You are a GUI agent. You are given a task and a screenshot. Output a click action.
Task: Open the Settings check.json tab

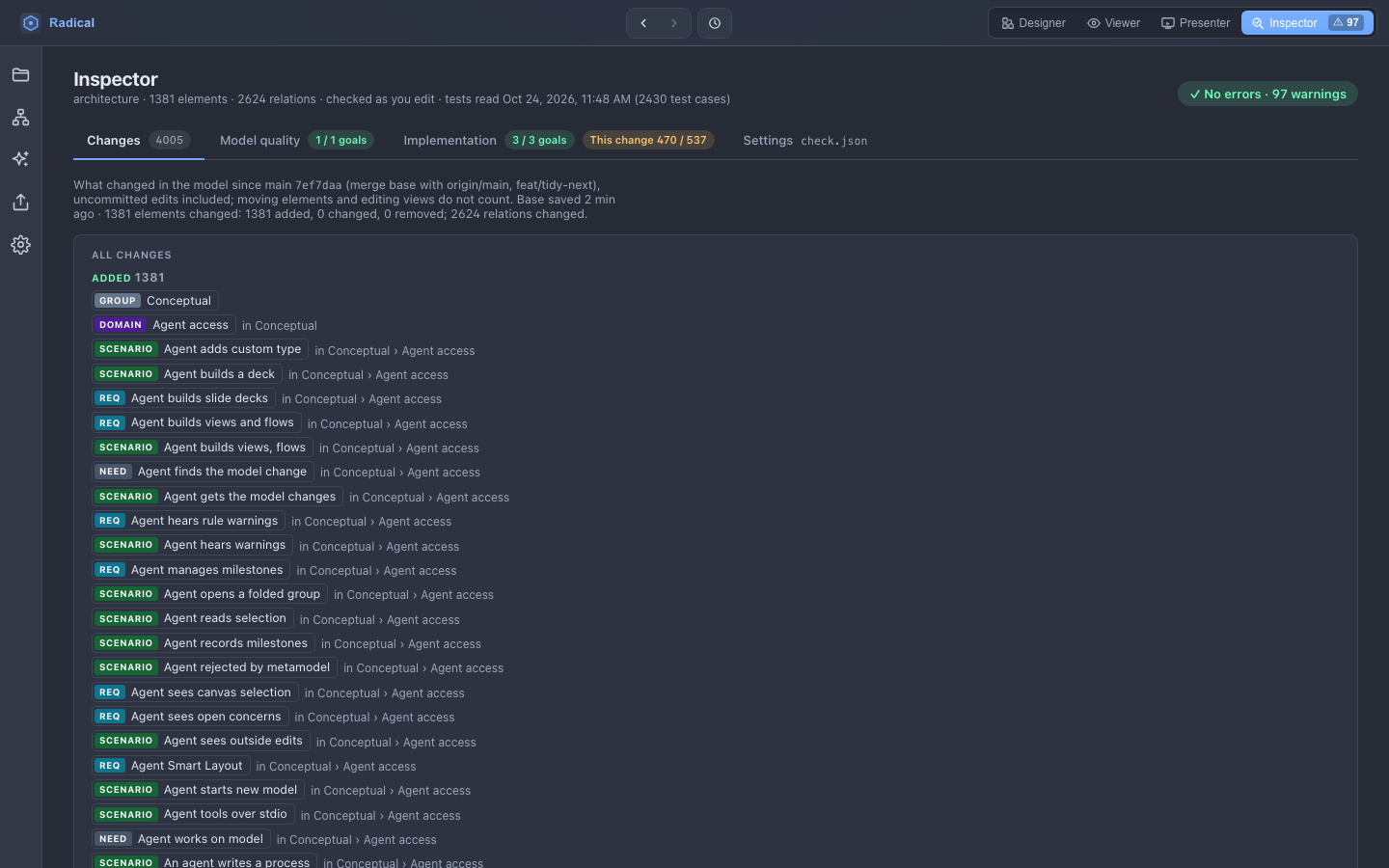point(804,141)
